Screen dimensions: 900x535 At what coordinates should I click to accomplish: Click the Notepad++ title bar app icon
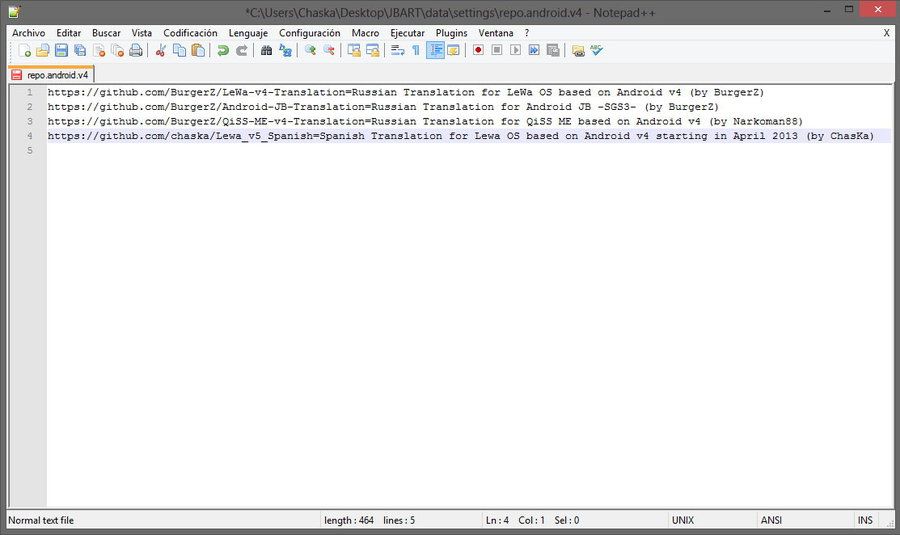point(14,11)
